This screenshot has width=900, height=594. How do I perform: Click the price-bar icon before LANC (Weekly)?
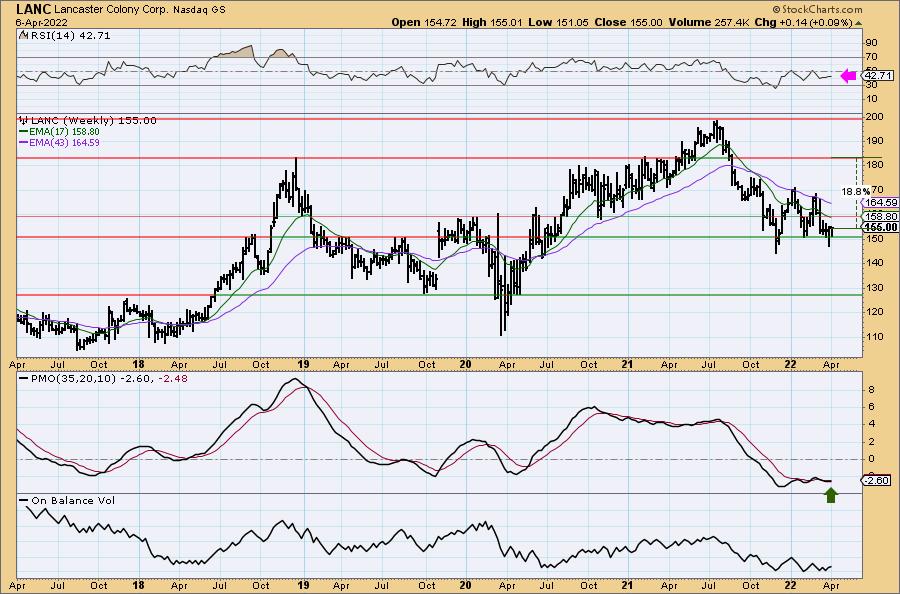(x=24, y=120)
